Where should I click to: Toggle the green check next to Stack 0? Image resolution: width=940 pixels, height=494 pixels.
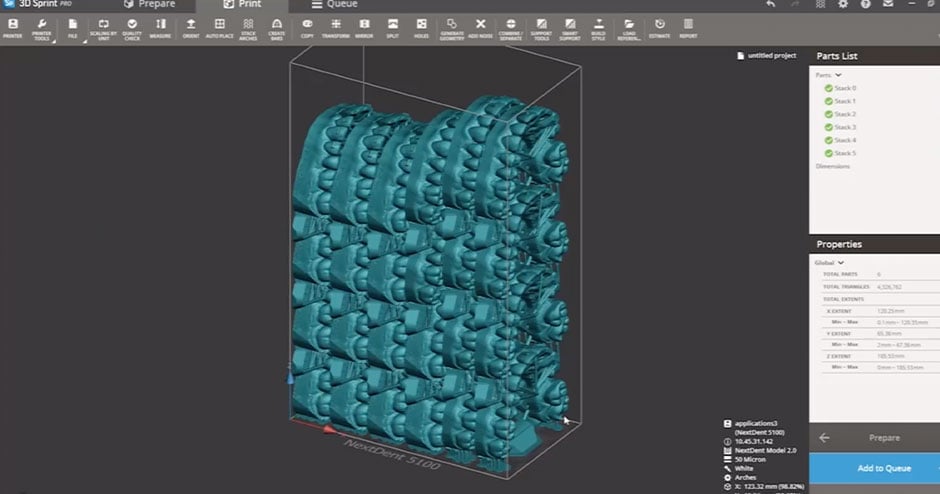click(829, 88)
